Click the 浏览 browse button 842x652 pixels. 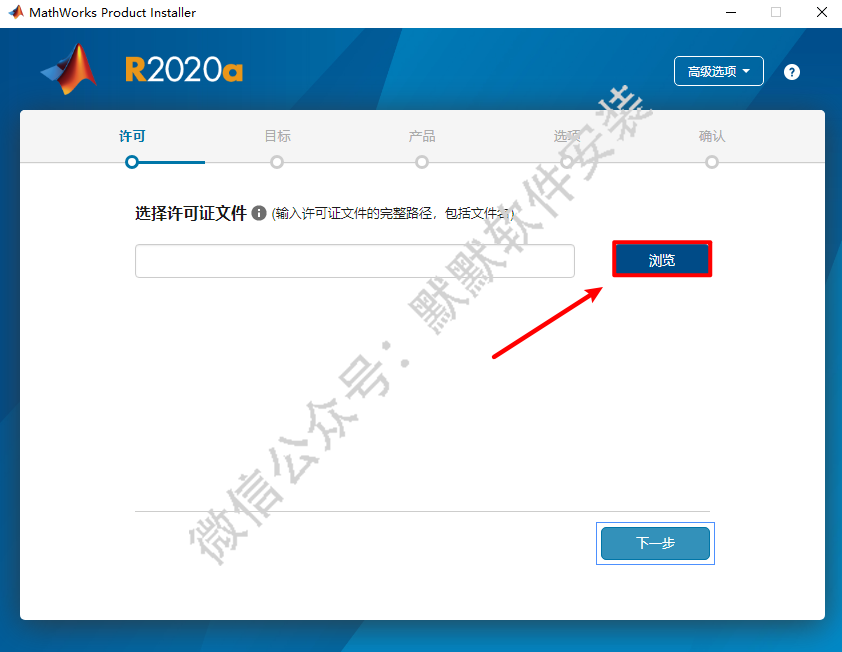tap(662, 259)
